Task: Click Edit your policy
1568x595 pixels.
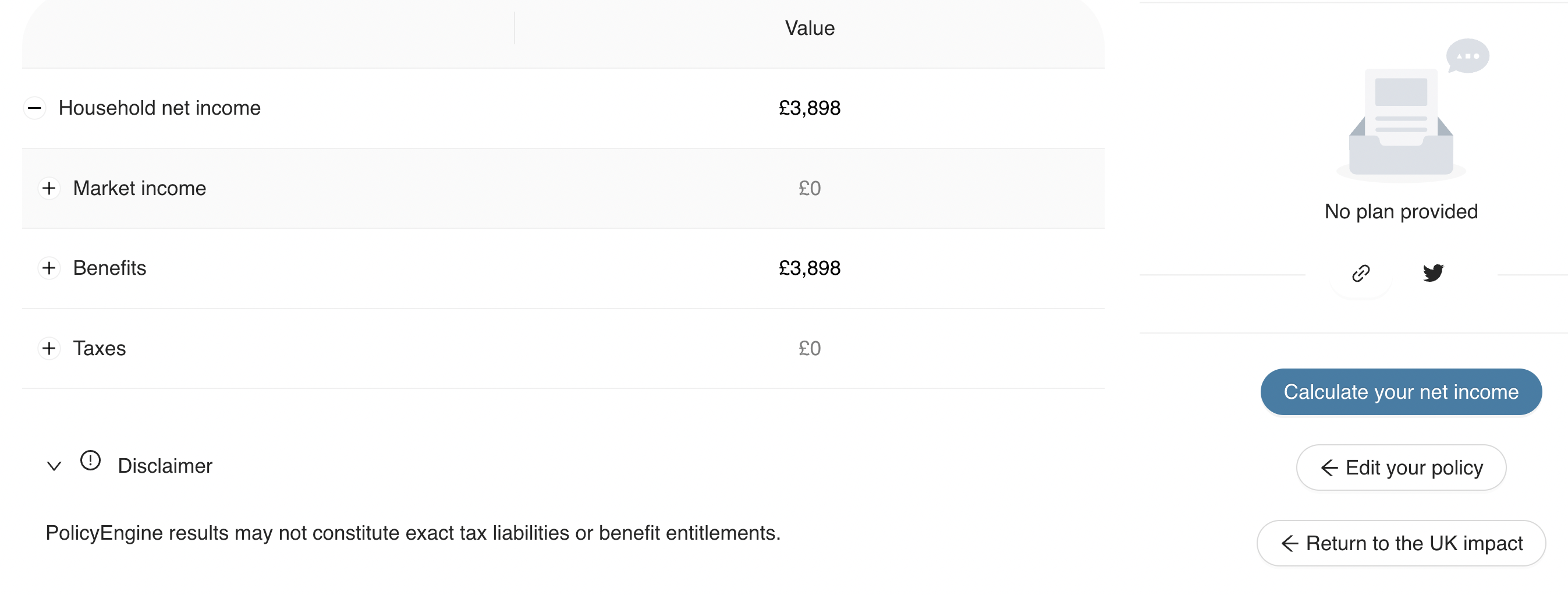Action: tap(1400, 467)
